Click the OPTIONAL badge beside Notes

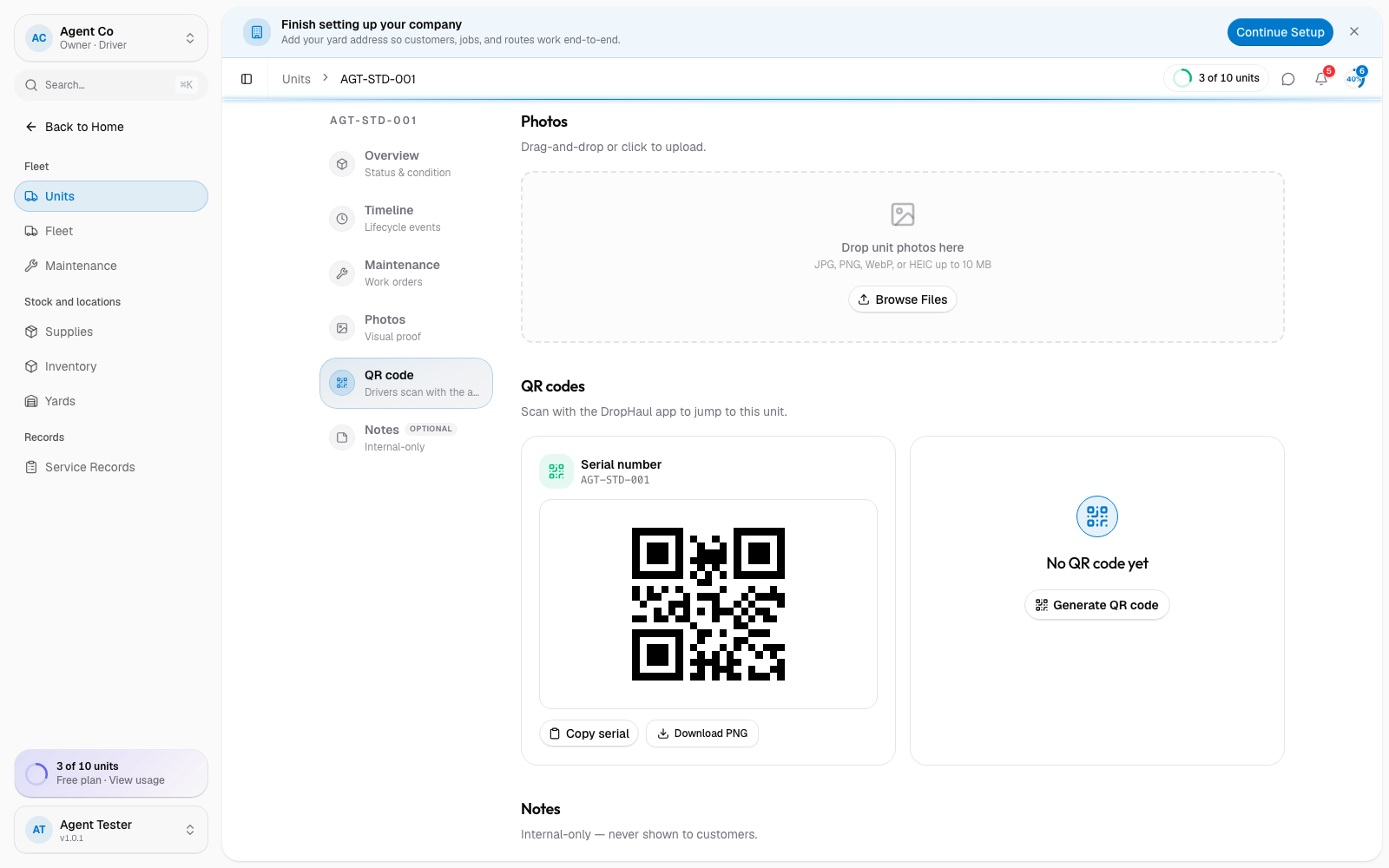coord(431,429)
